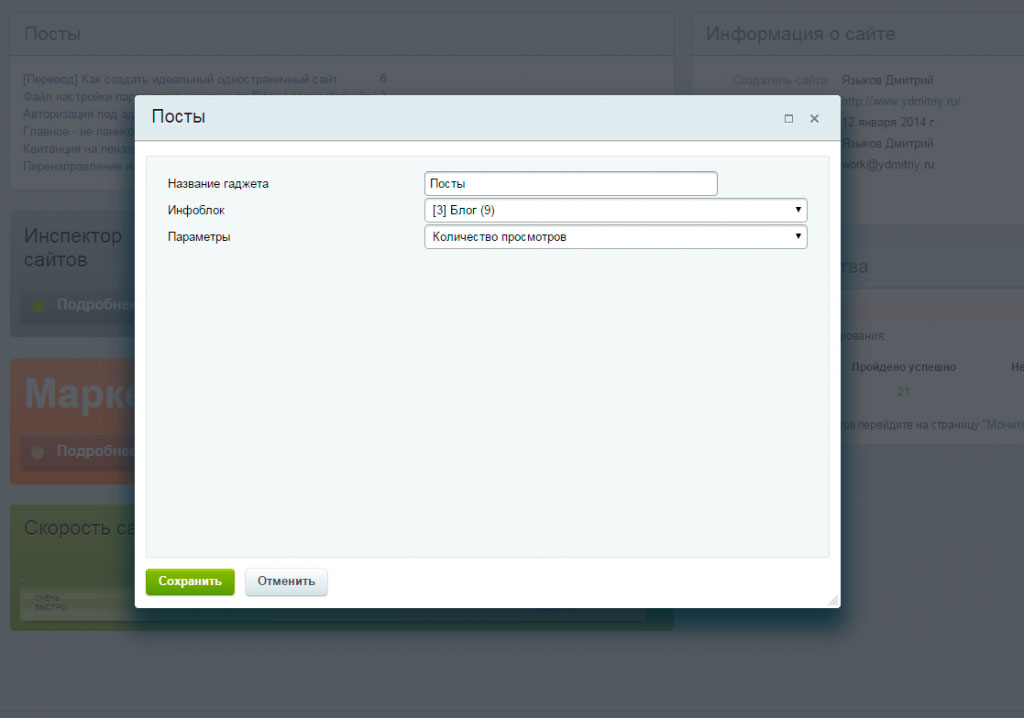Click the Параметры label

tap(199, 237)
